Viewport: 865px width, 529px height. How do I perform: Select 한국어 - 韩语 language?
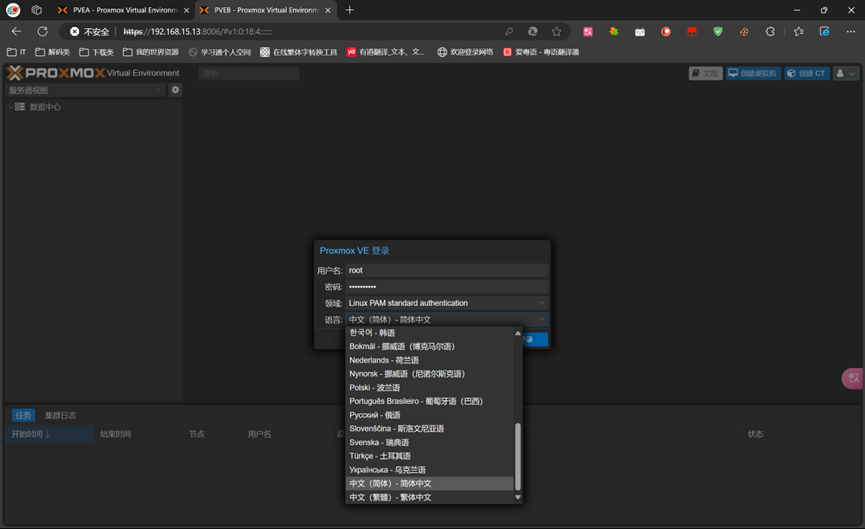point(429,333)
